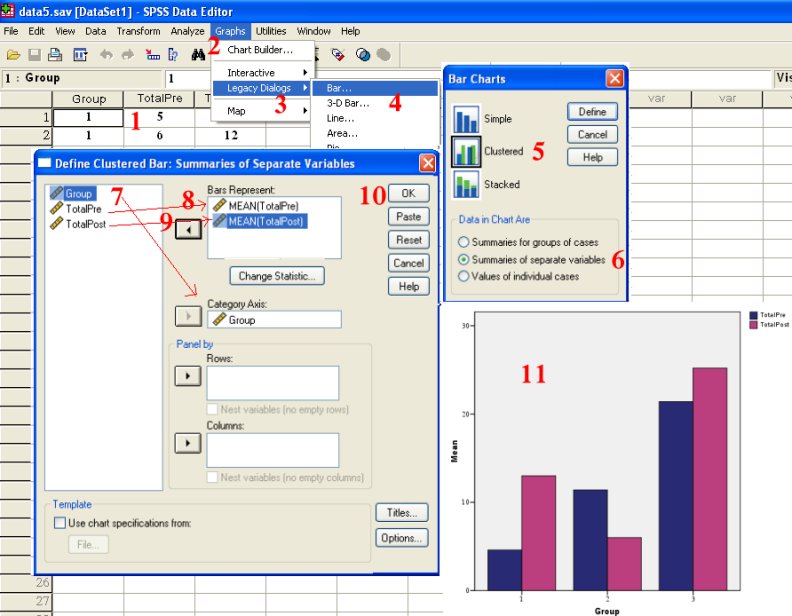Viewport: 792px width, 616px height.
Task: Click OK in Define Clustered Bar dialog
Action: point(409,193)
